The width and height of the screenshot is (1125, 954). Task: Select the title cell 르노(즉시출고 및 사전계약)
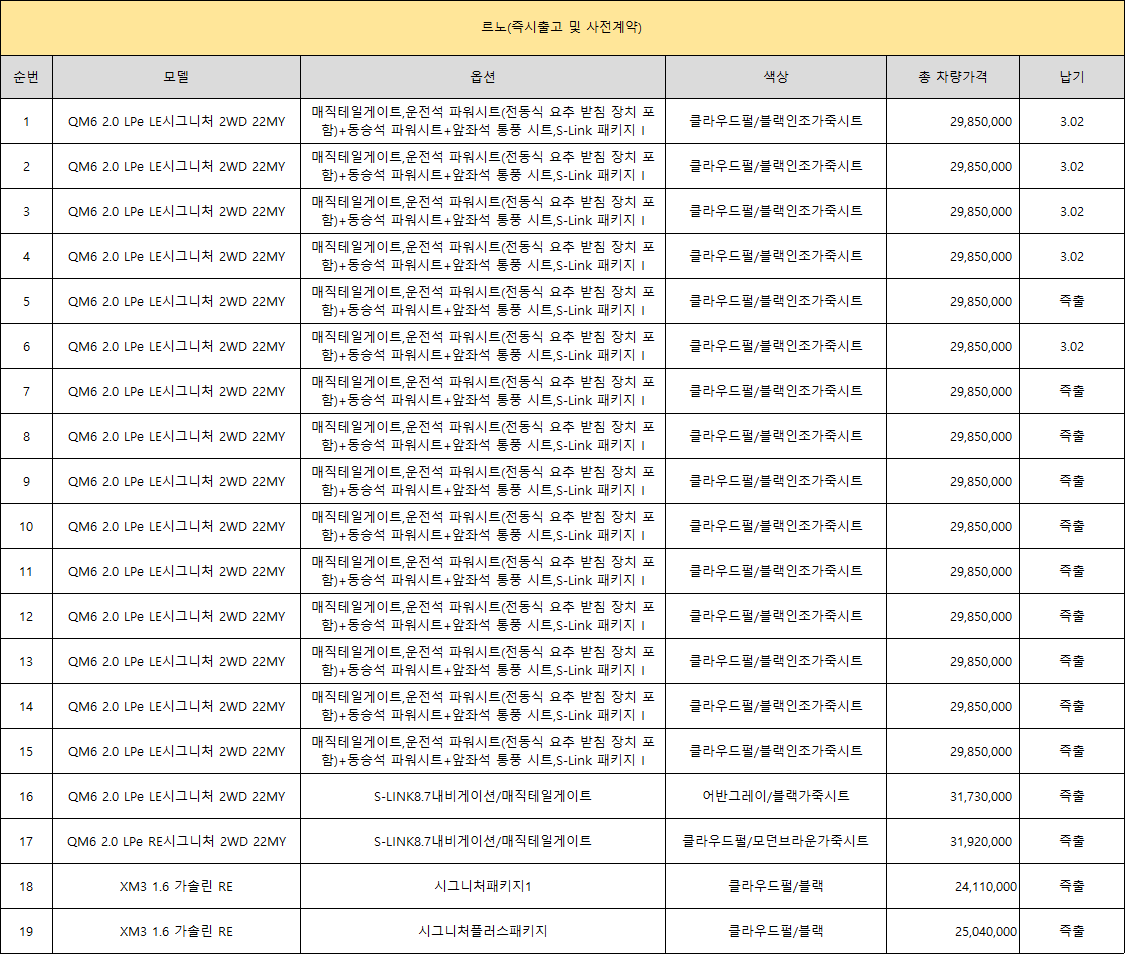[562, 27]
